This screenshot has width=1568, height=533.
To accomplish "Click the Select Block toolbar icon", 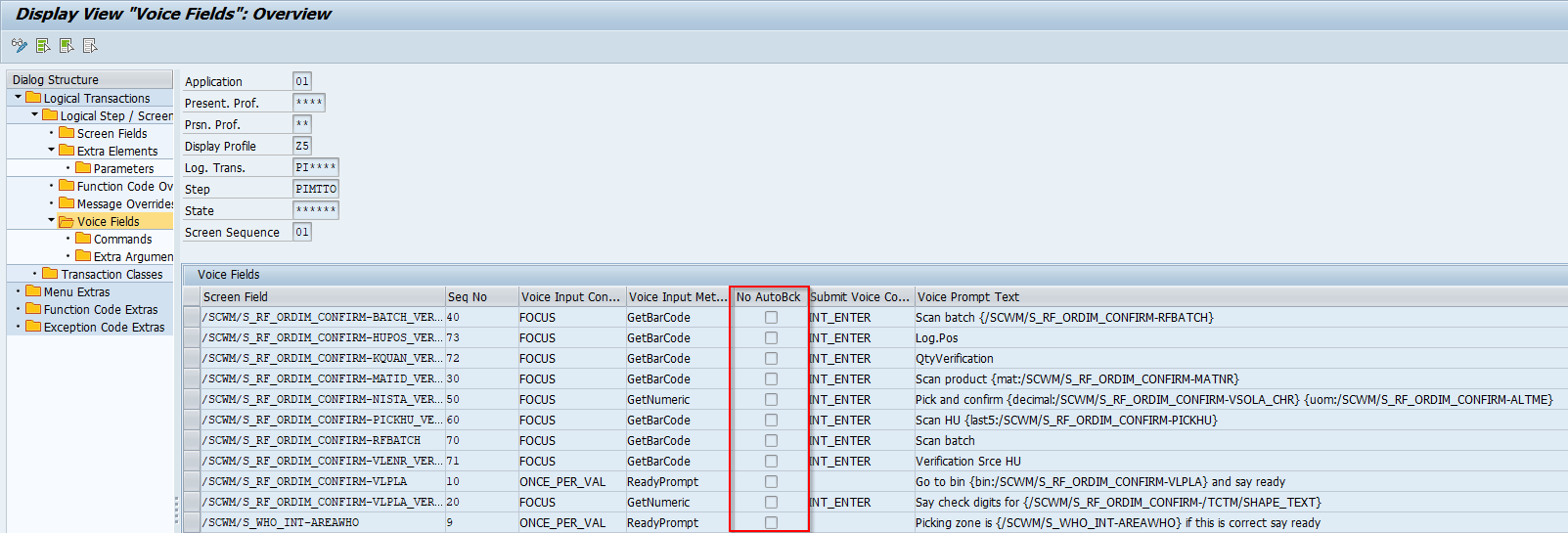I will point(67,45).
